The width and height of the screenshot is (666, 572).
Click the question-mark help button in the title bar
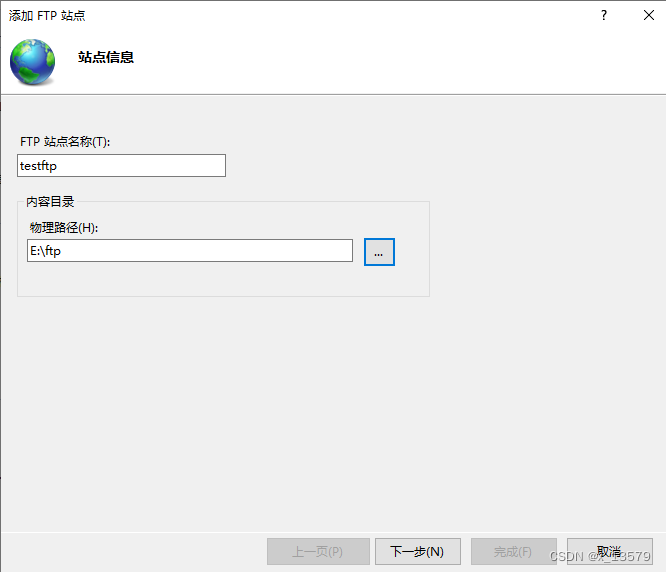coord(604,15)
